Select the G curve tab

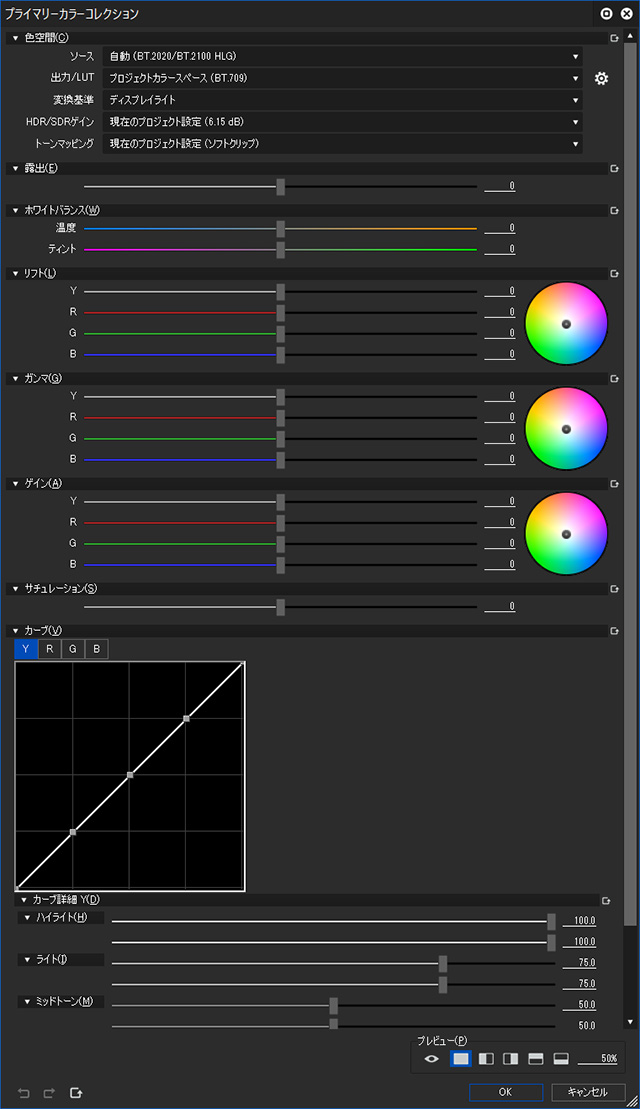click(x=73, y=649)
